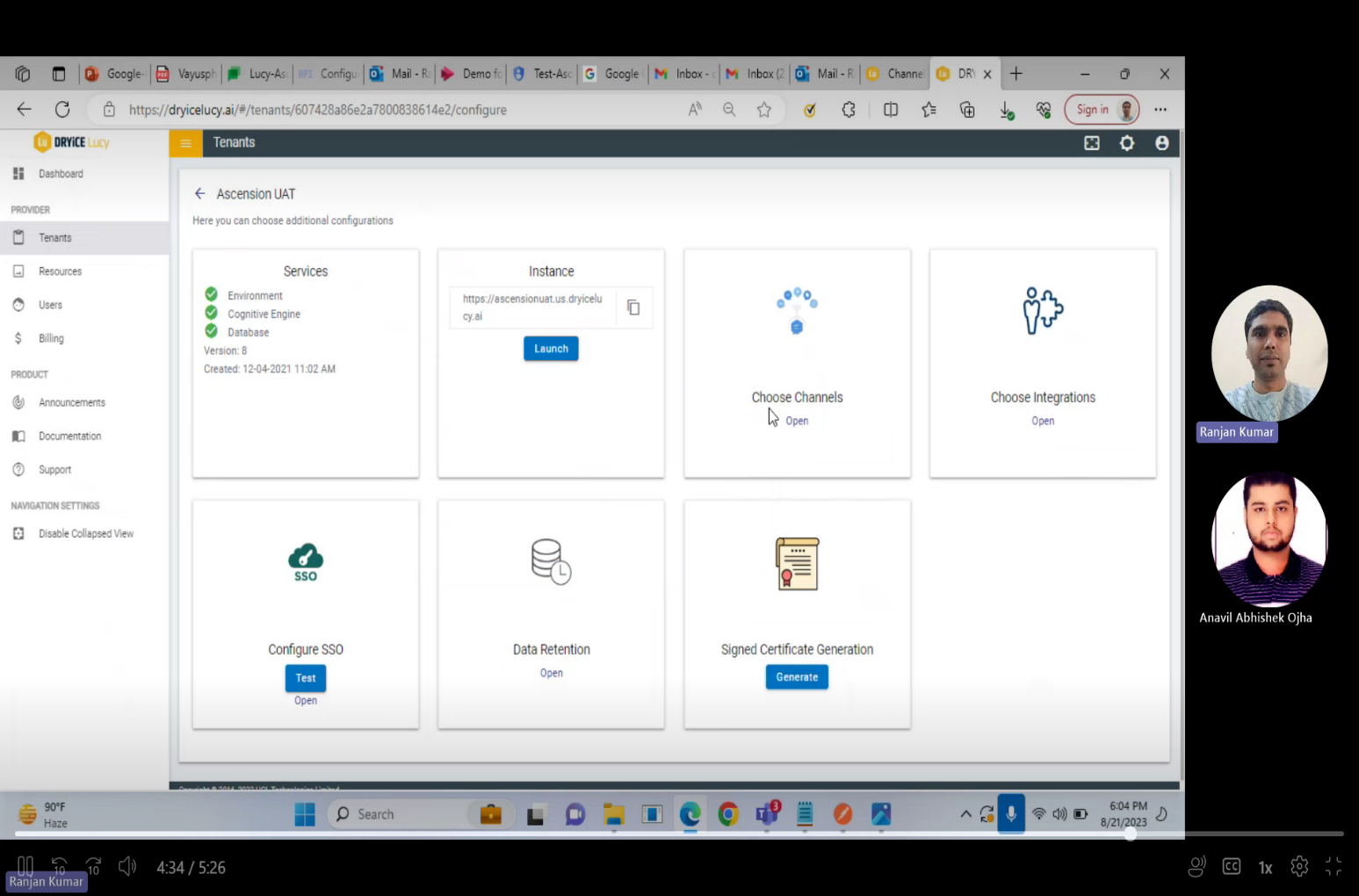Seek on the video progress bar
The image size is (1359, 896).
point(679,834)
